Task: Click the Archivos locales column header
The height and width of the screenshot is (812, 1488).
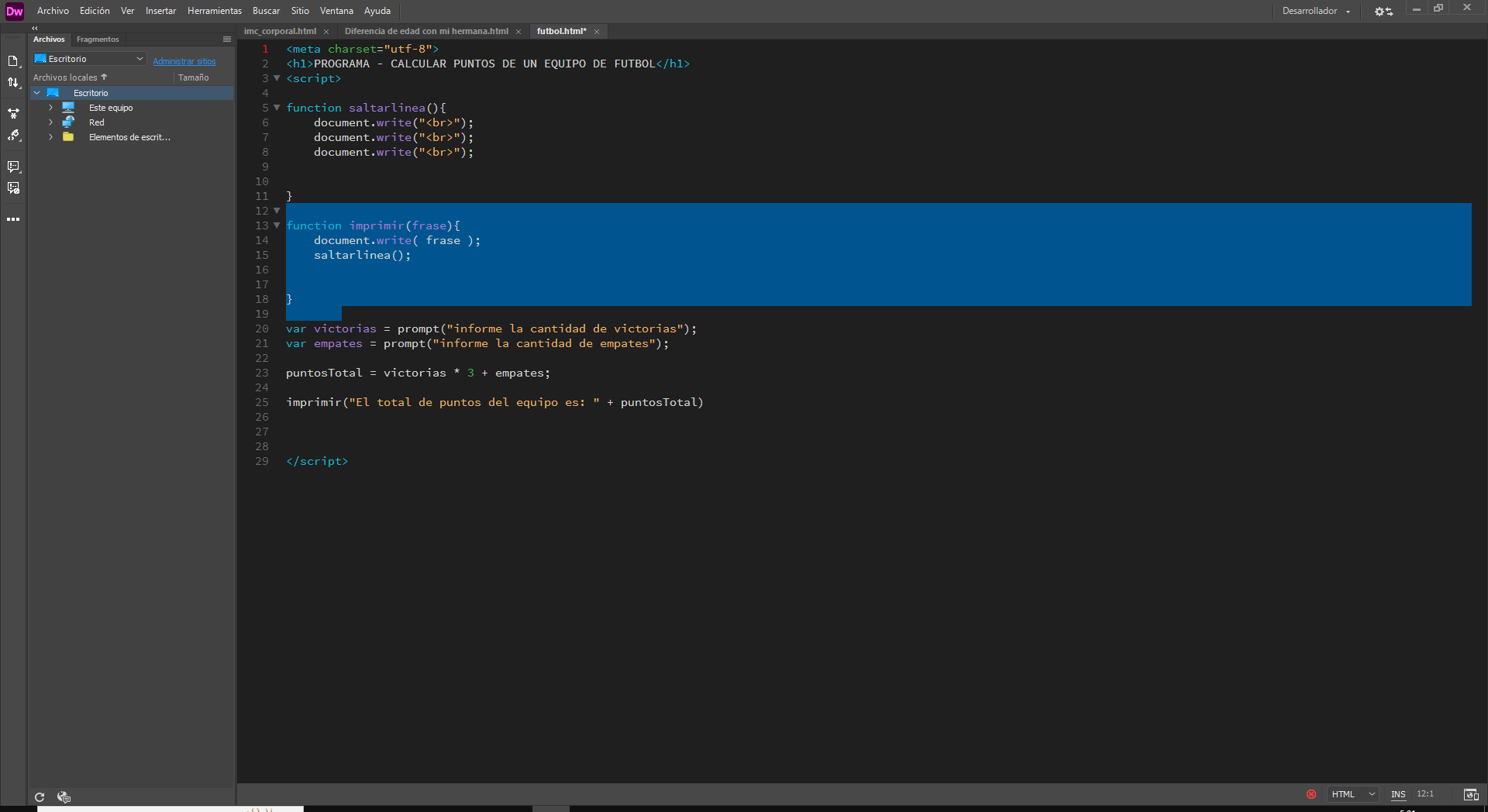Action: [x=65, y=77]
